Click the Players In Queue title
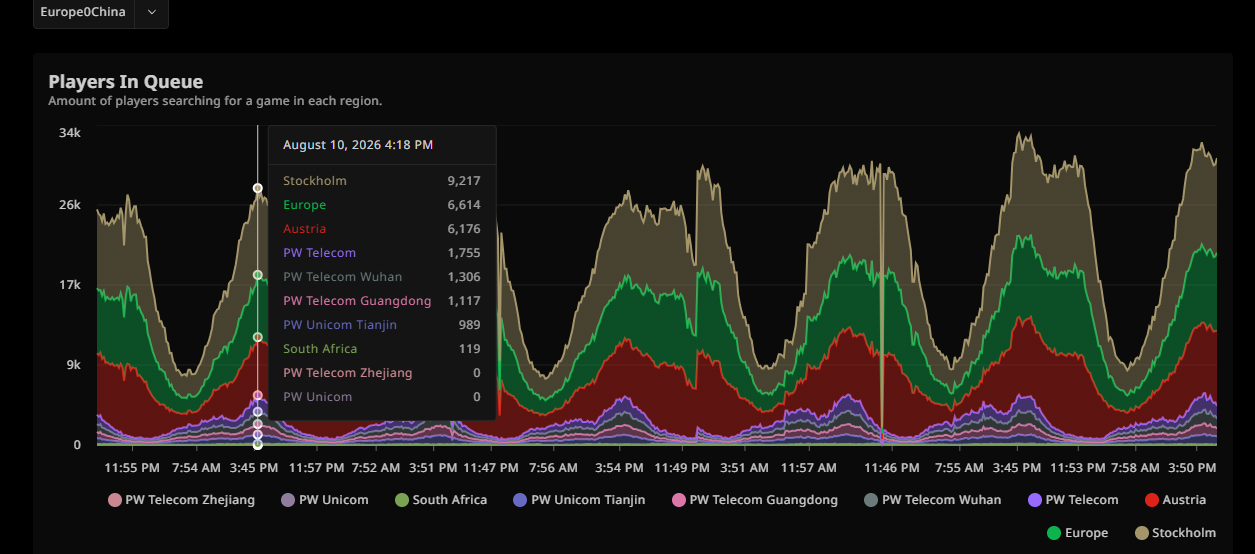Image resolution: width=1255 pixels, height=554 pixels. tap(126, 82)
